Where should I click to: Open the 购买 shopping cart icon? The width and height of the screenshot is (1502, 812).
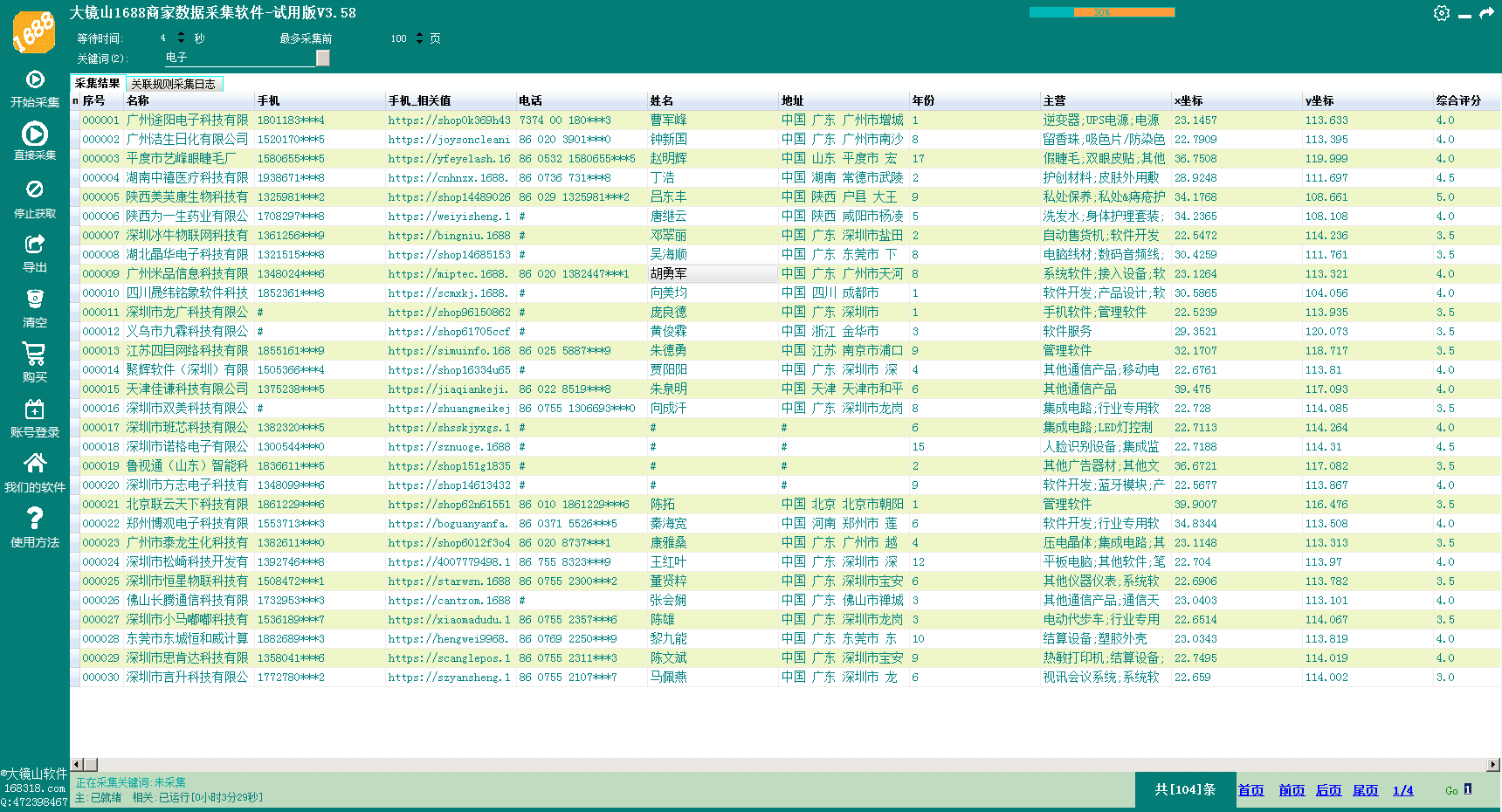coord(35,354)
